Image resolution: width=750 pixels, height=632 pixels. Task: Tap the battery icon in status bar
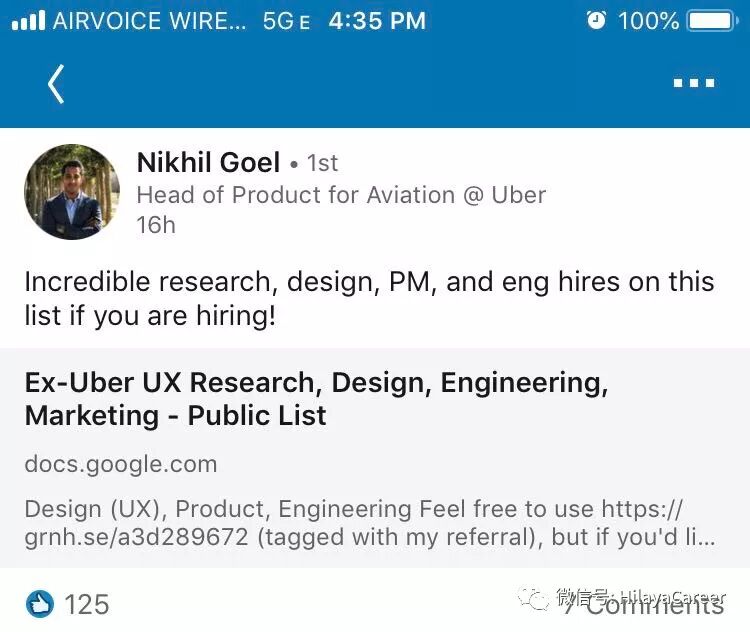pos(714,21)
